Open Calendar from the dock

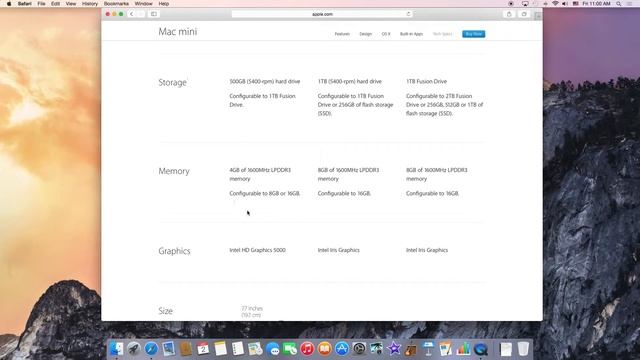(x=203, y=349)
